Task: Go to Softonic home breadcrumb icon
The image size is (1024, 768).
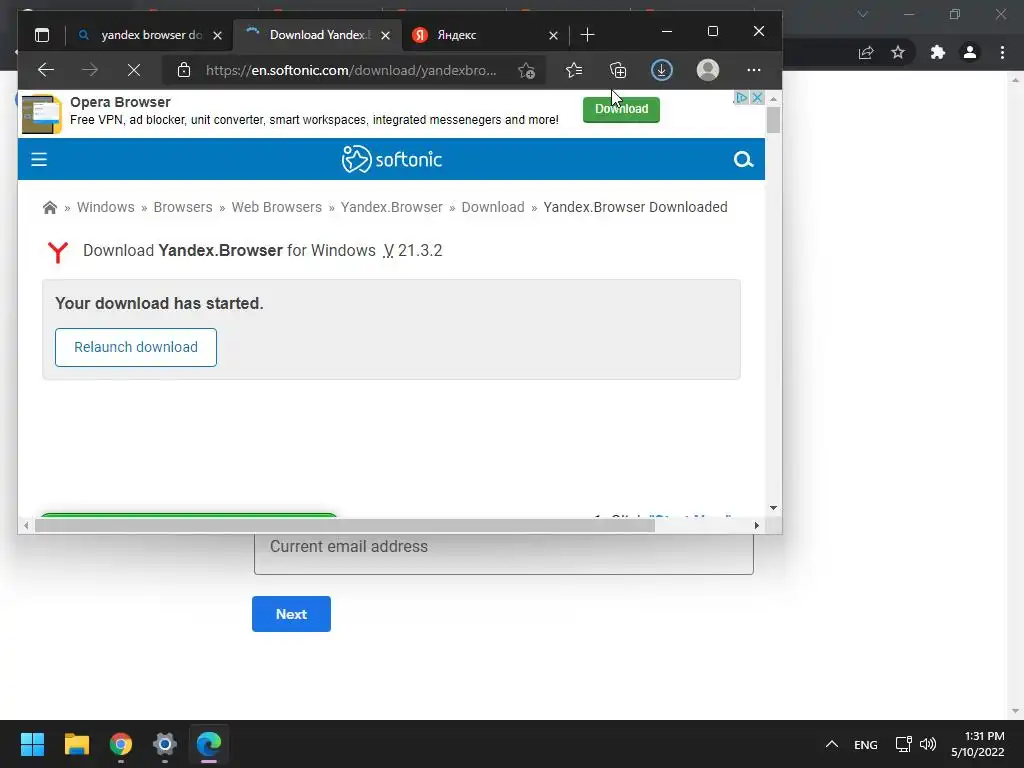Action: [x=50, y=208]
